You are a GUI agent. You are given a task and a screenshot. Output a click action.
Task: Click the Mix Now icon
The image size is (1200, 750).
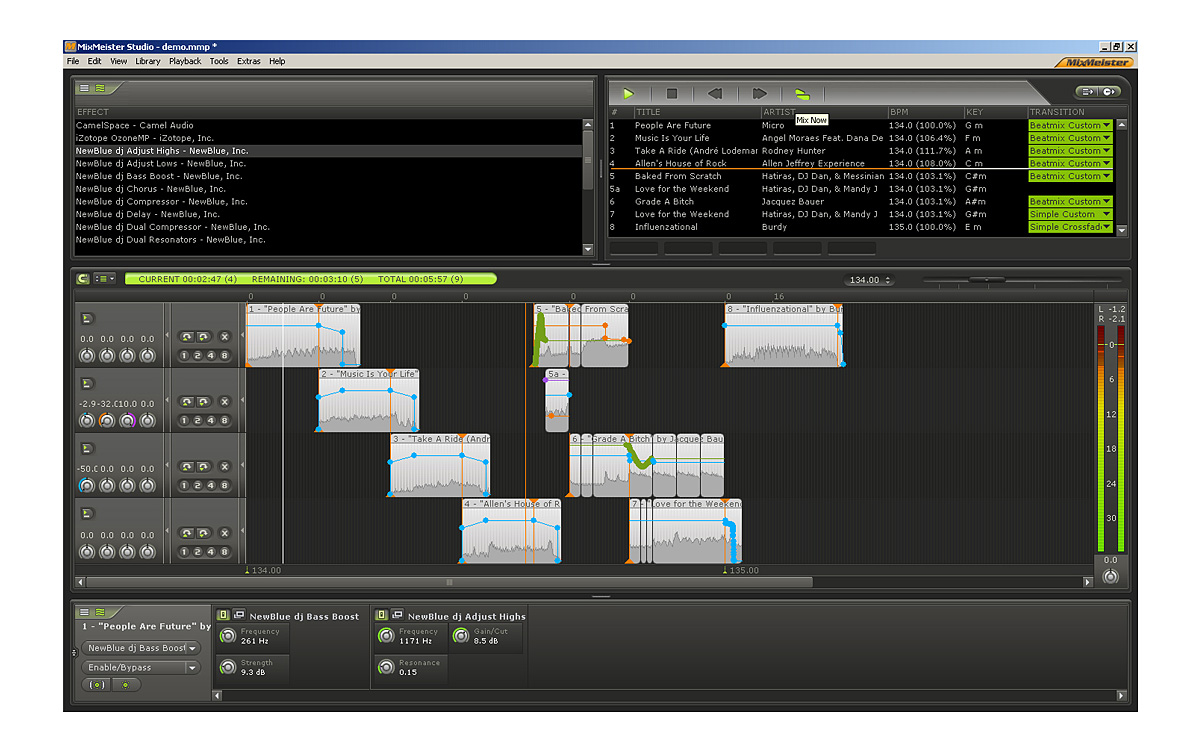(x=801, y=93)
